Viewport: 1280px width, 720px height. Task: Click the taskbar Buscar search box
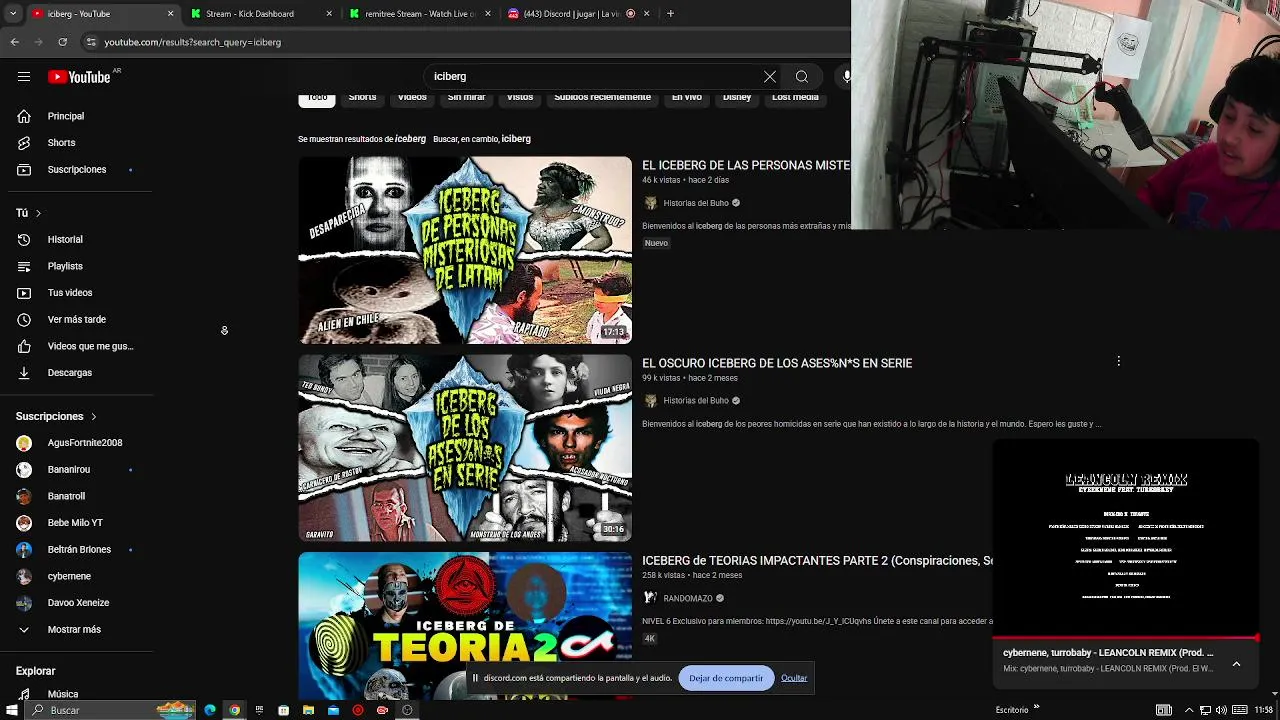(110, 710)
